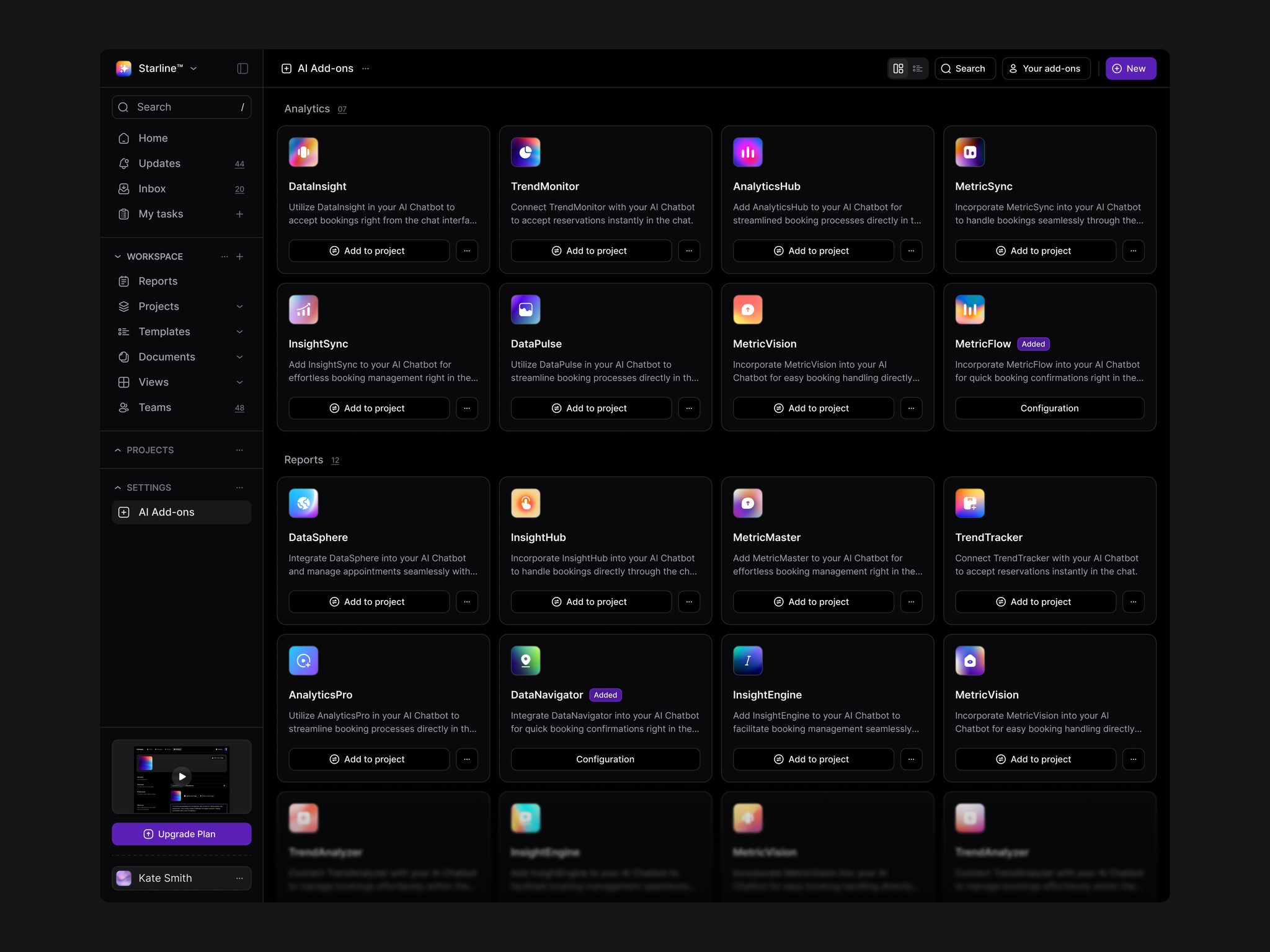Click the MetricFlow app icon
The width and height of the screenshot is (1270, 952).
970,309
